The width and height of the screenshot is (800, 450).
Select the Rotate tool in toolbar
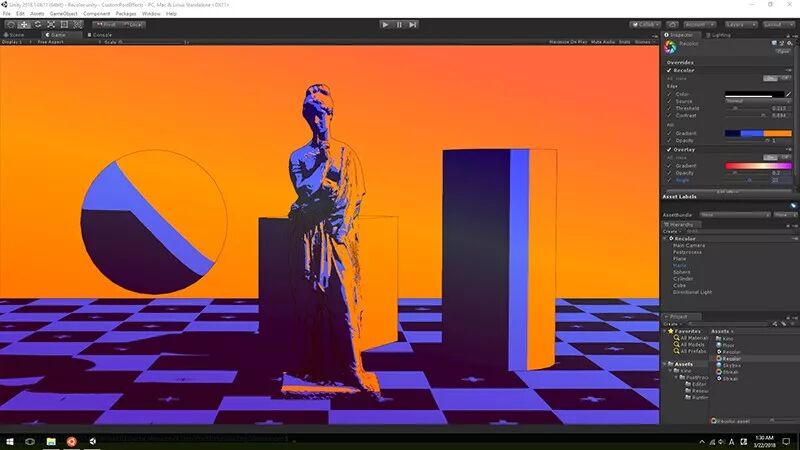(38, 24)
